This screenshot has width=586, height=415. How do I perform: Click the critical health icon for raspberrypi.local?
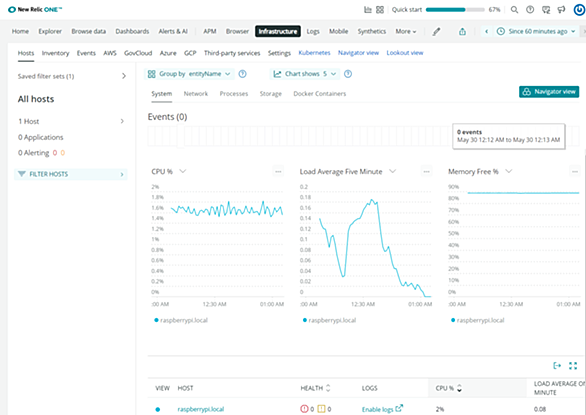[304, 409]
